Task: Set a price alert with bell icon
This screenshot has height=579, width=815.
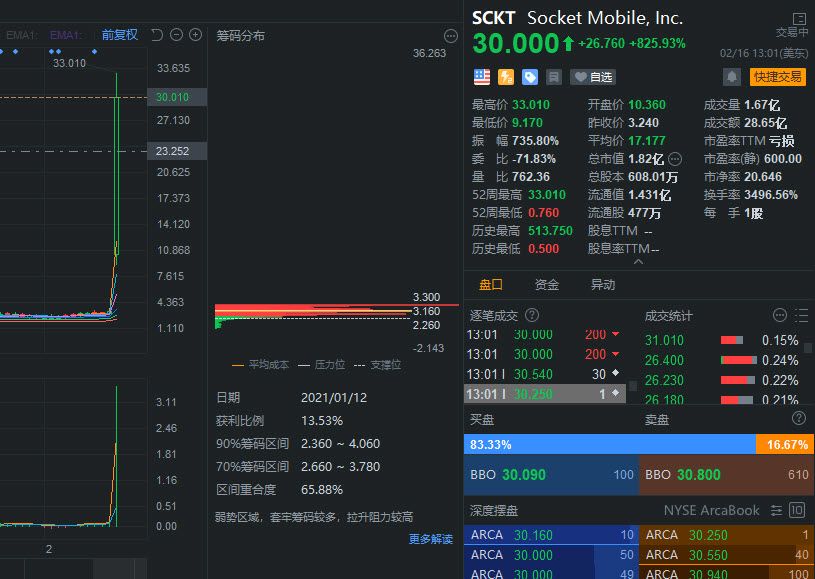Action: point(732,77)
